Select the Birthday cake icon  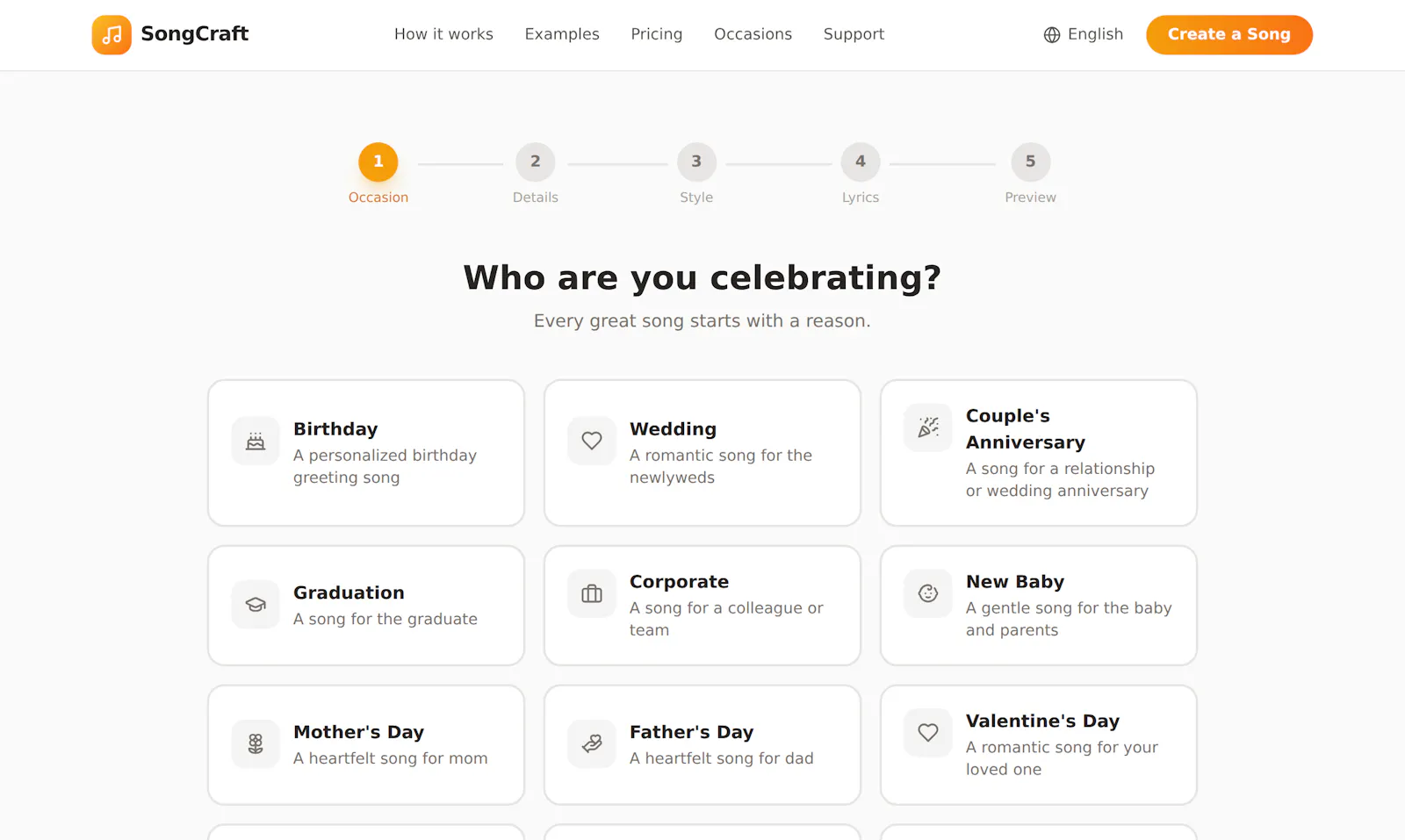tap(256, 441)
